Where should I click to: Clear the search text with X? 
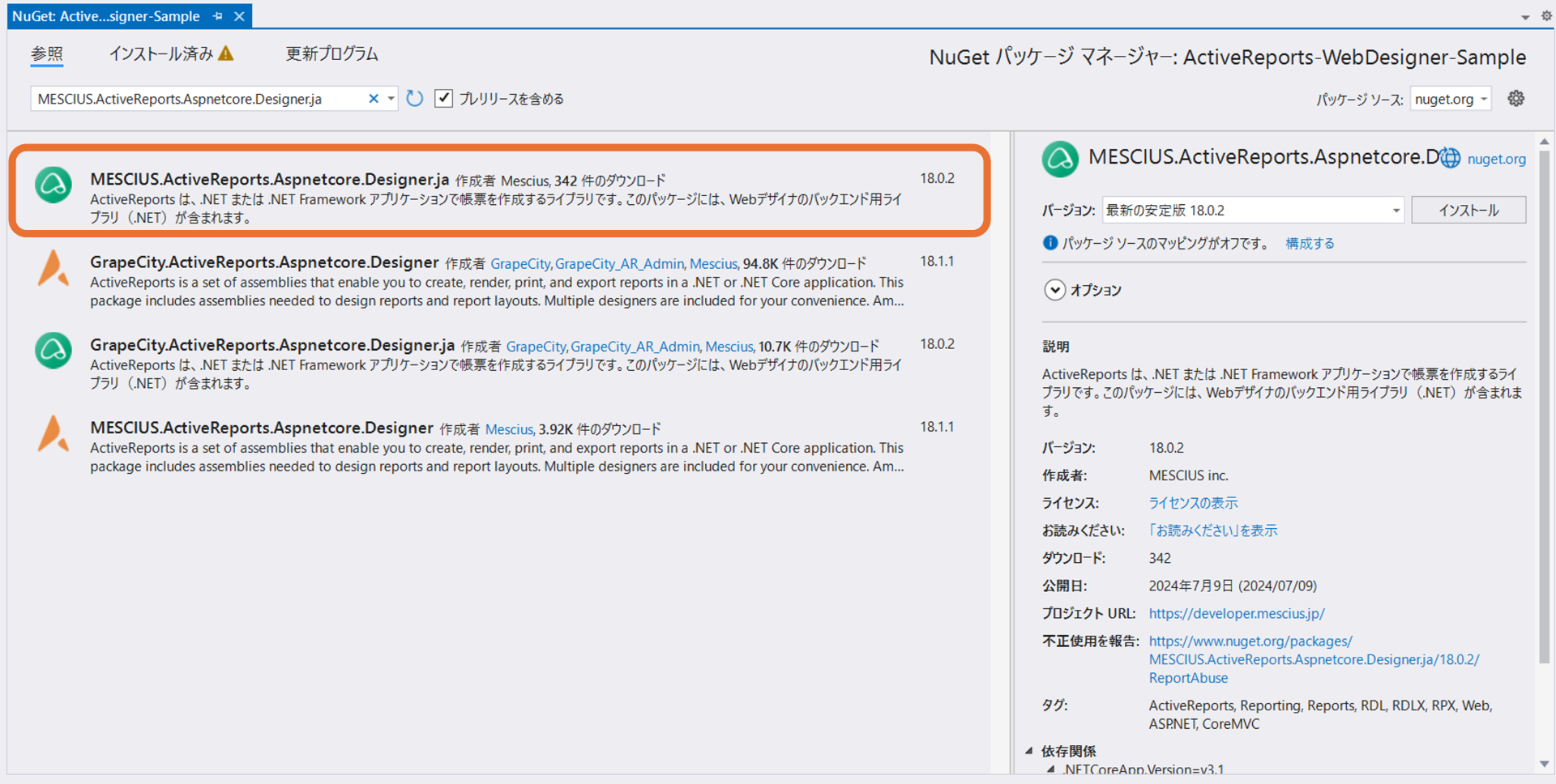[374, 99]
